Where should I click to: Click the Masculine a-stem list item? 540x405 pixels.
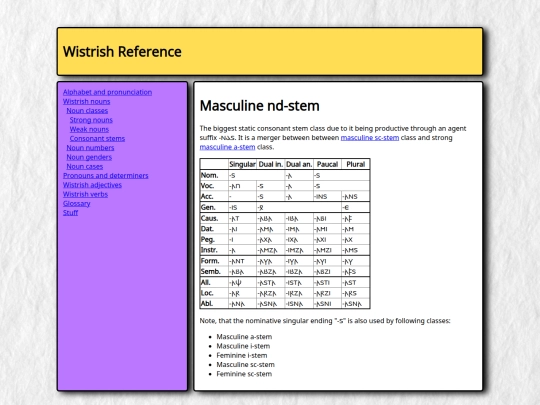(x=244, y=337)
